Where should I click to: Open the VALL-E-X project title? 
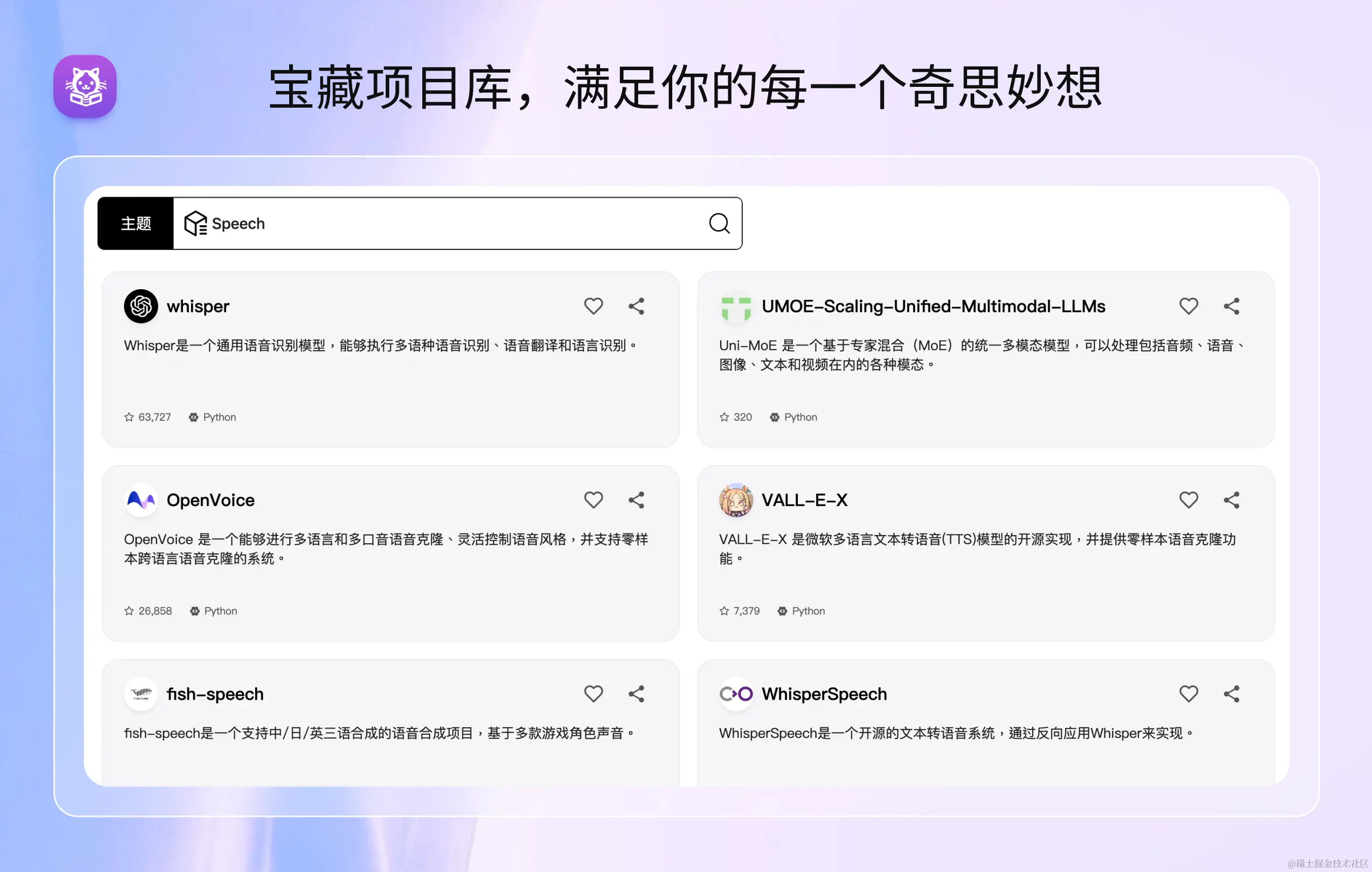pos(804,500)
